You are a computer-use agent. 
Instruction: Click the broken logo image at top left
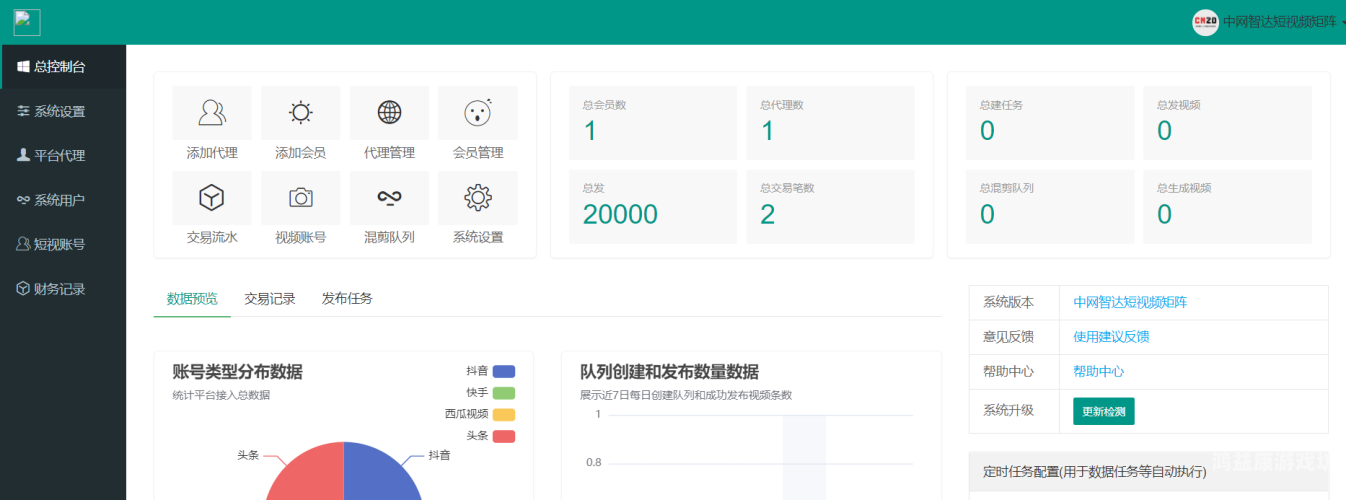pos(27,22)
